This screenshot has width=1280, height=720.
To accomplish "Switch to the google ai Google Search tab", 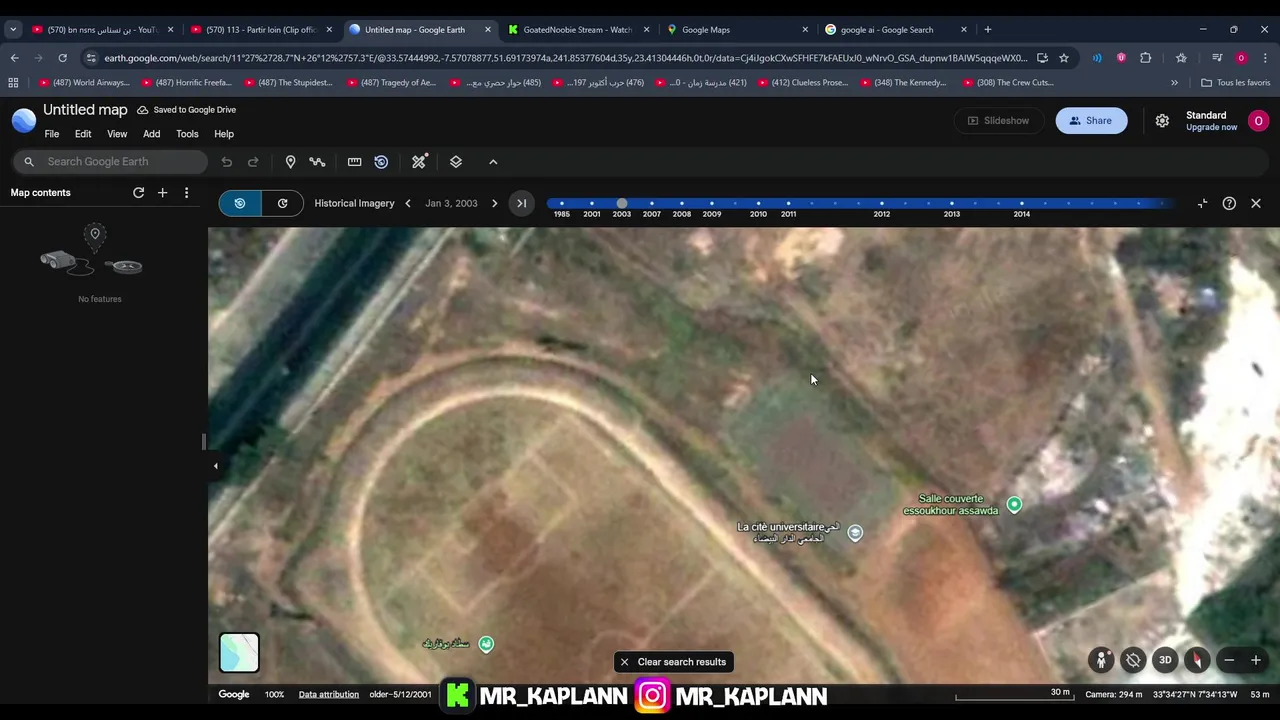I will 894,30.
